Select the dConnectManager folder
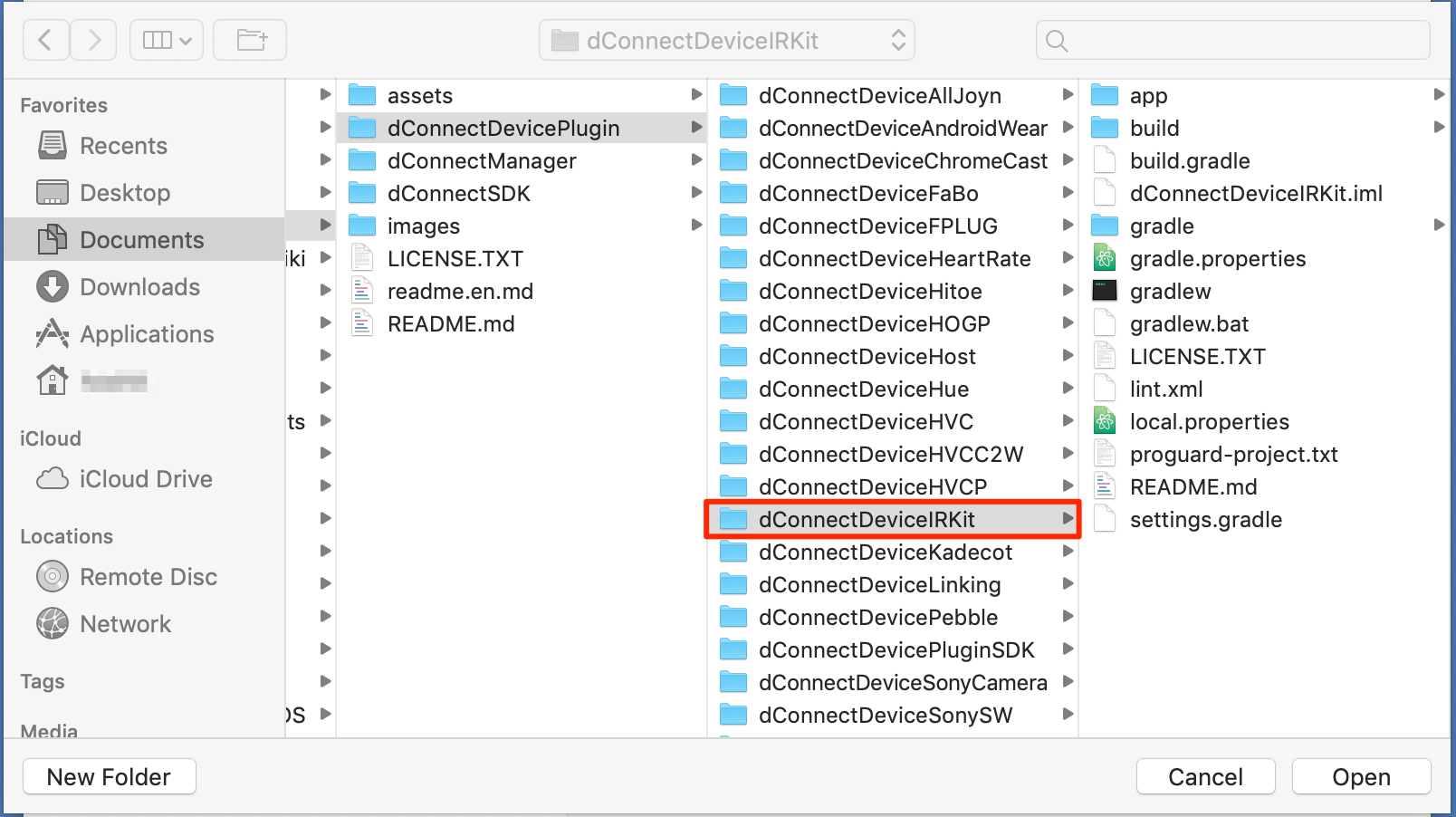 (x=481, y=161)
